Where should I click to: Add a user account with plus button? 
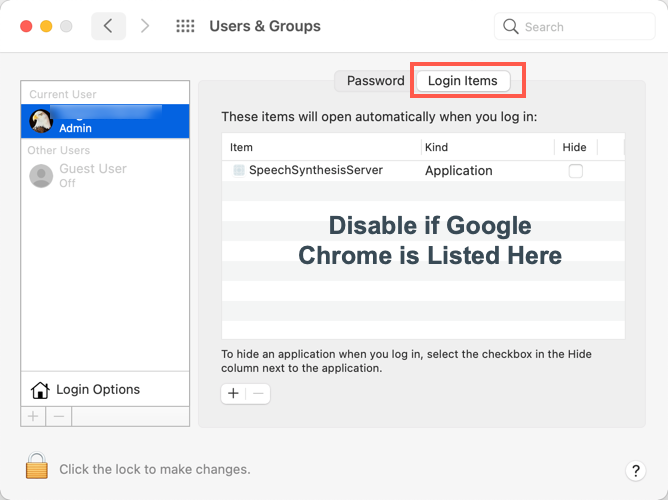point(33,416)
